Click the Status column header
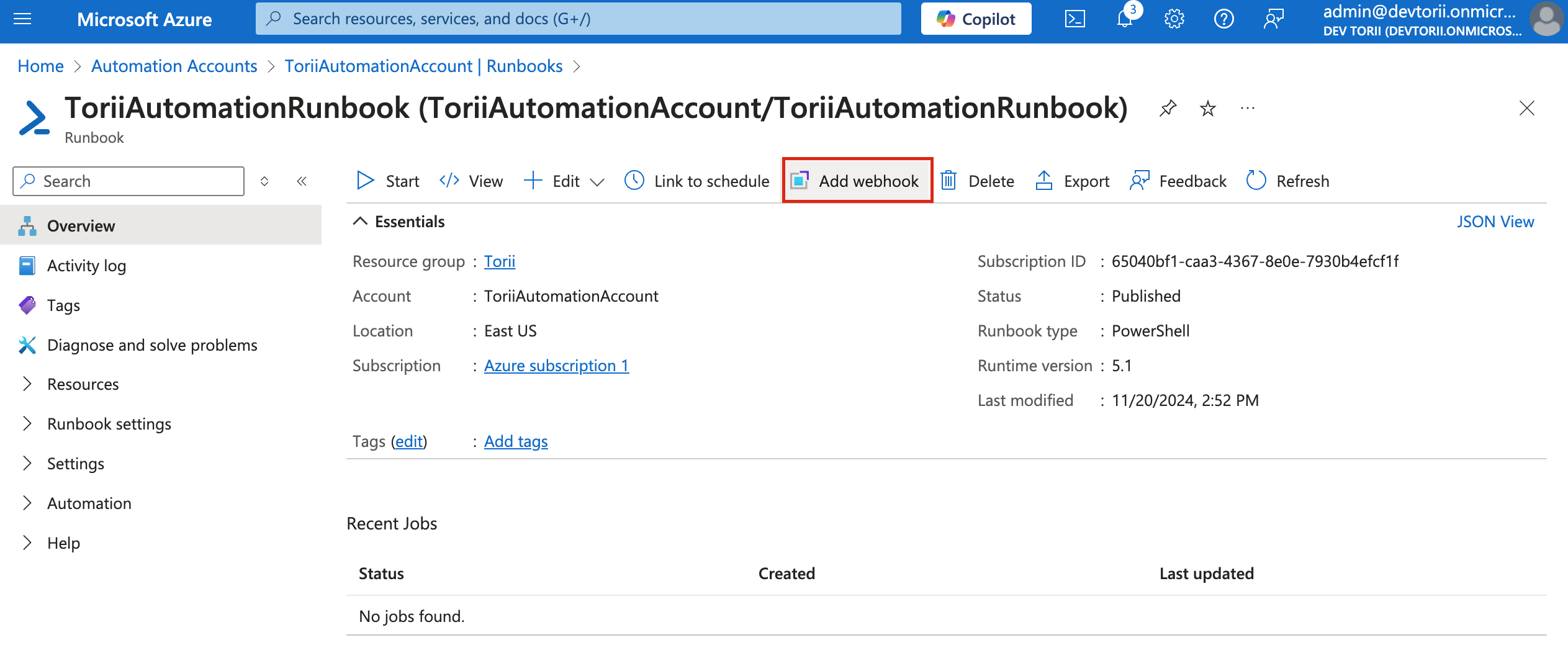The image size is (1568, 653). click(x=381, y=574)
